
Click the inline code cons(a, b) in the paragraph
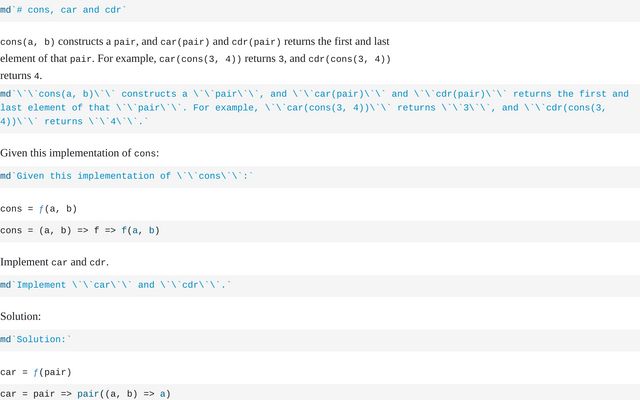27,42
